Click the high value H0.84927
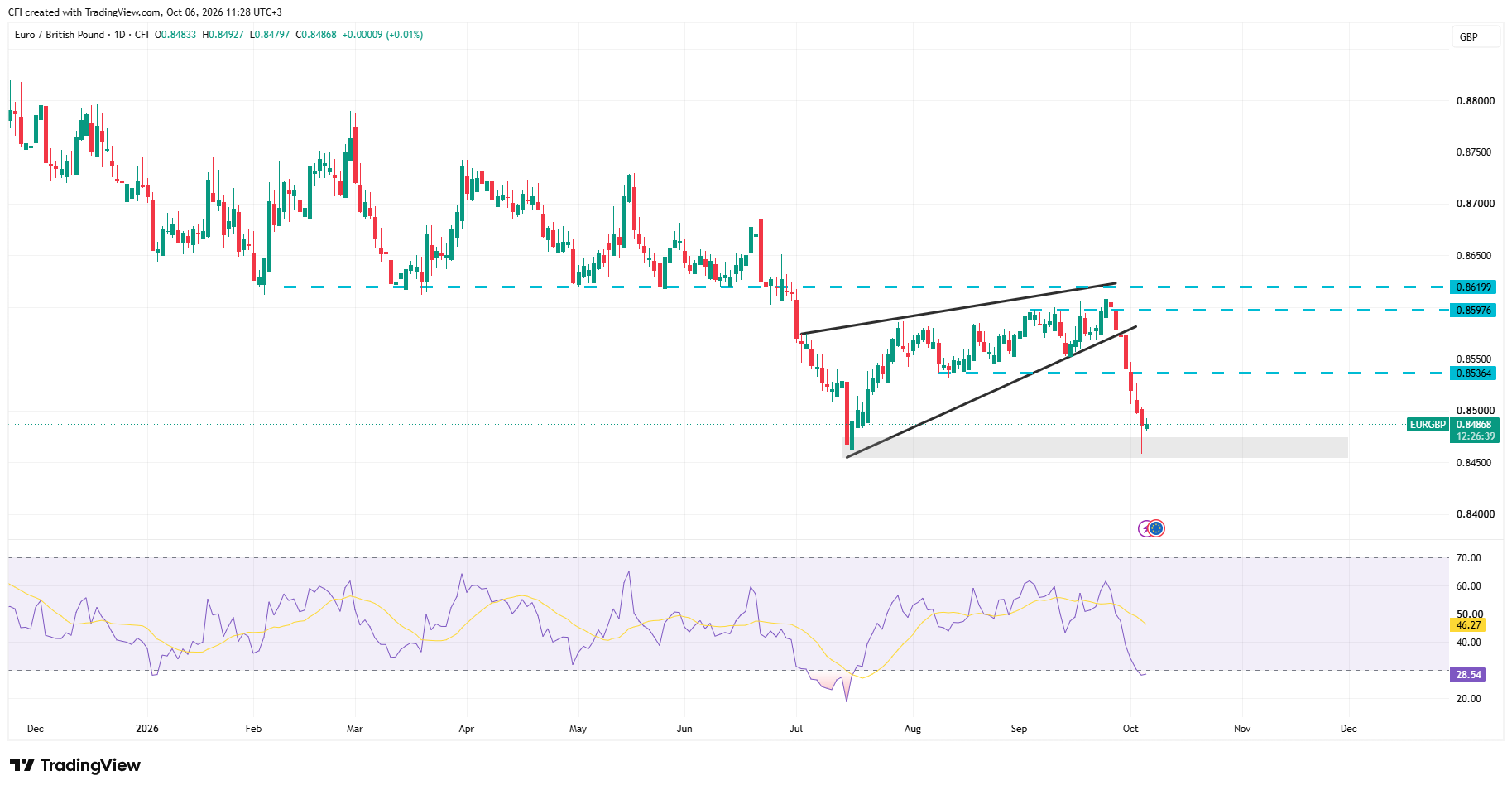1512x790 pixels. tap(223, 35)
